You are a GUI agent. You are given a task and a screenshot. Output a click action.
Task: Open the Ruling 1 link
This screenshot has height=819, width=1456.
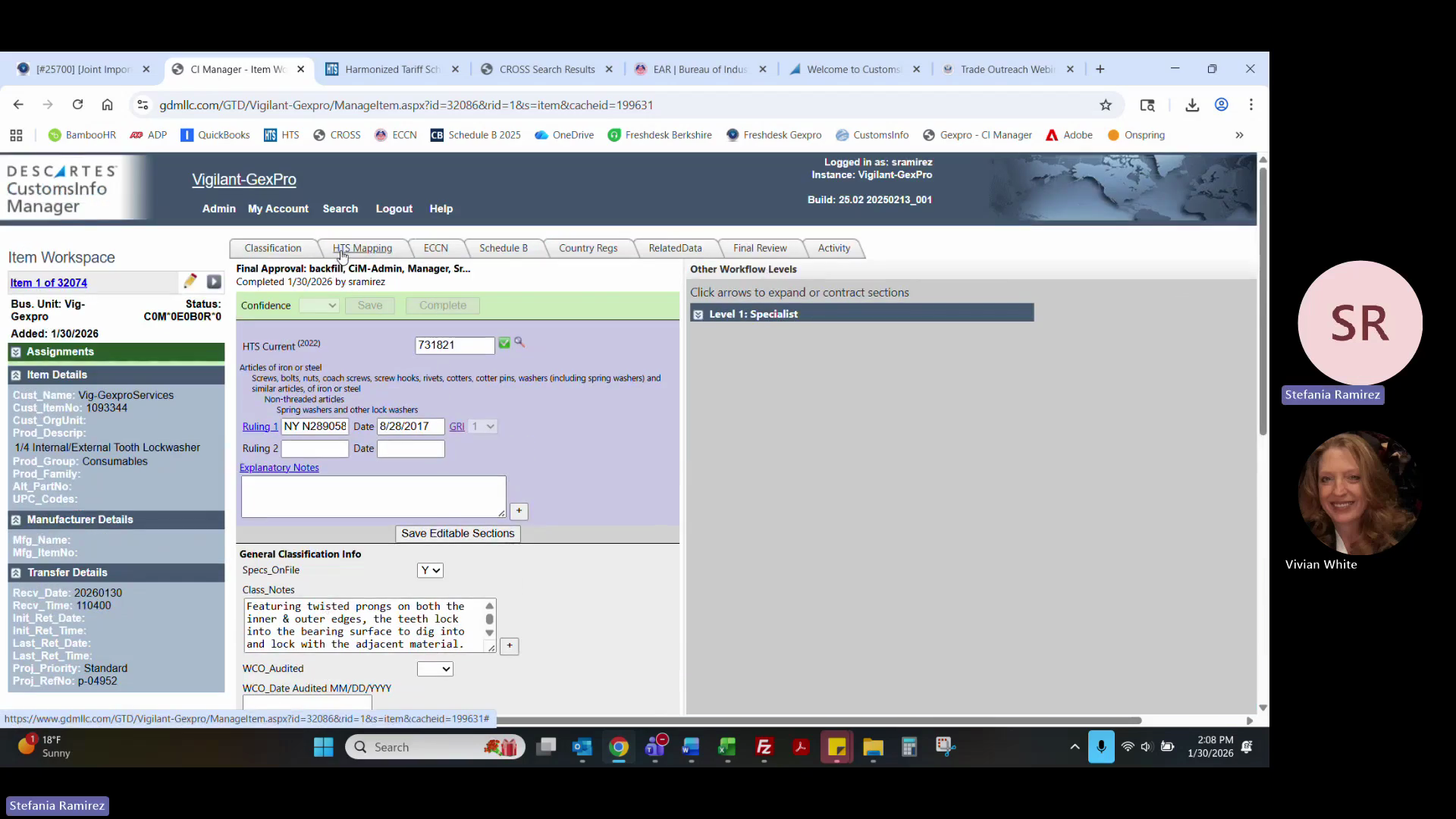[259, 427]
